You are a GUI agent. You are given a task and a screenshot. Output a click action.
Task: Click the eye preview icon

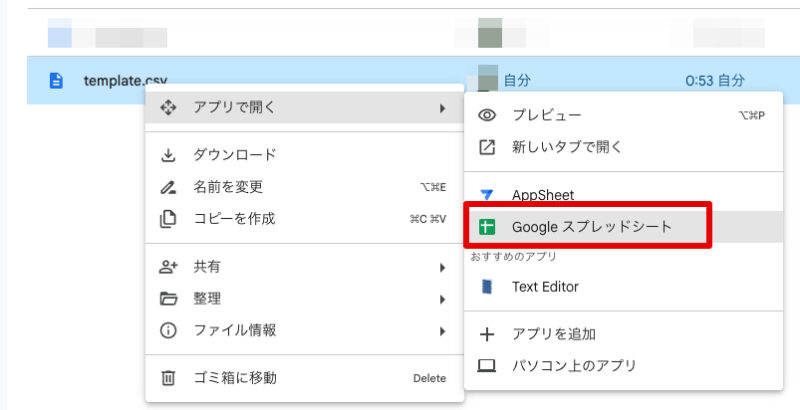coord(487,115)
